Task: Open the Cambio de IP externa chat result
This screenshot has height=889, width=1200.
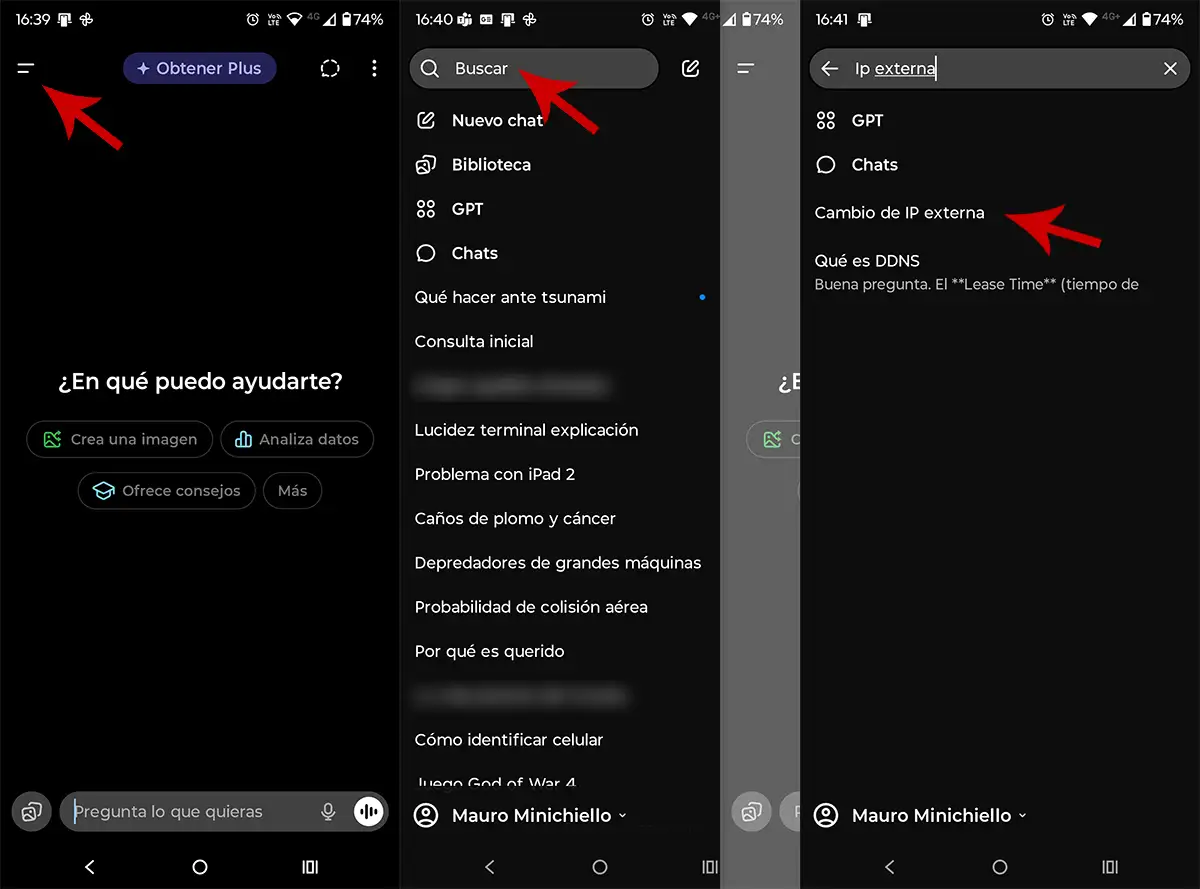Action: (899, 213)
